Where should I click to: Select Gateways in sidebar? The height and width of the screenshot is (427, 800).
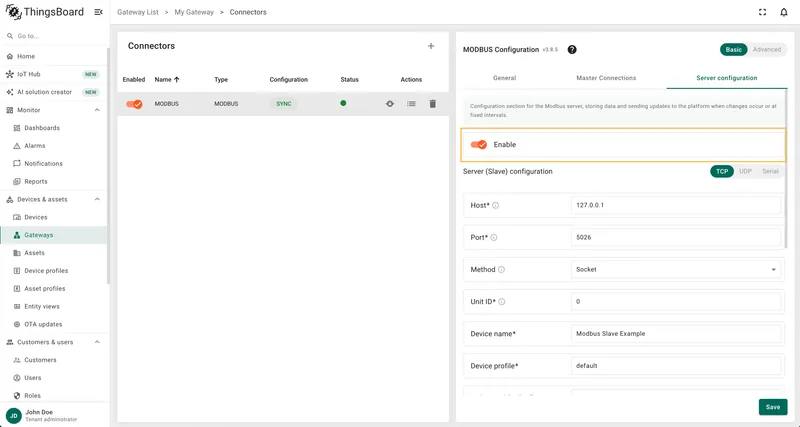point(54,235)
